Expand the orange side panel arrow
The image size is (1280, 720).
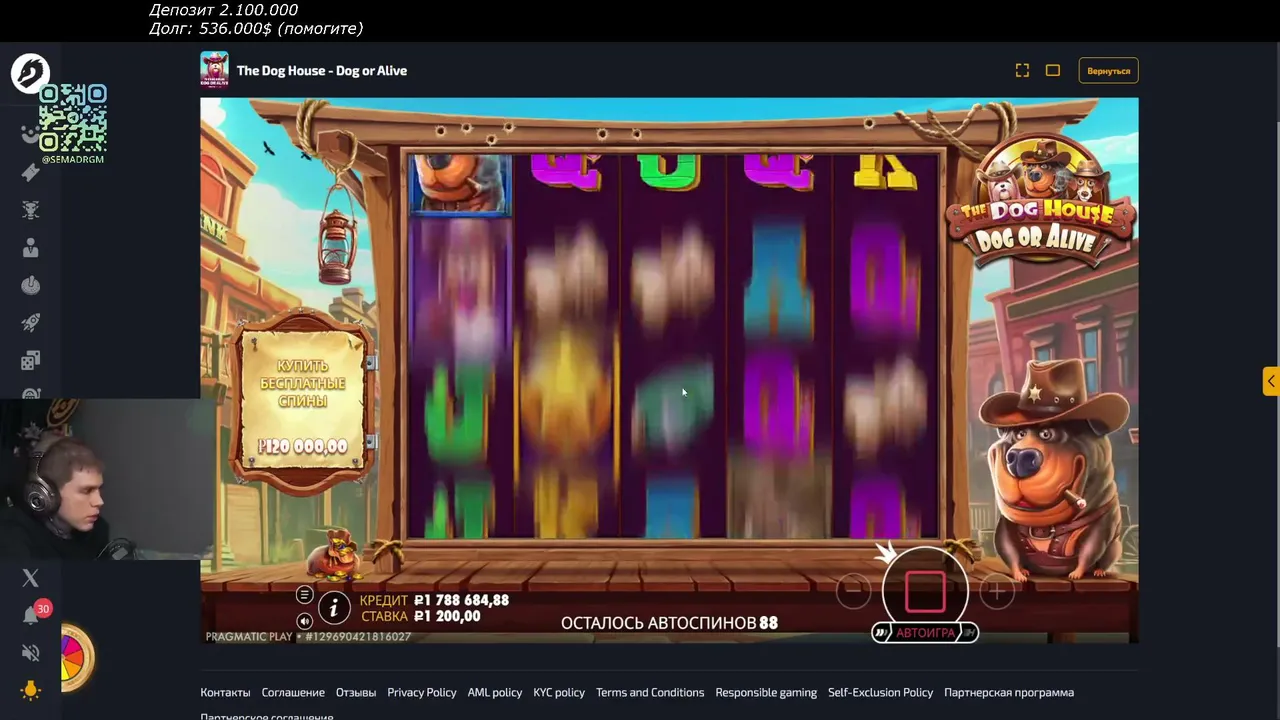(1271, 381)
